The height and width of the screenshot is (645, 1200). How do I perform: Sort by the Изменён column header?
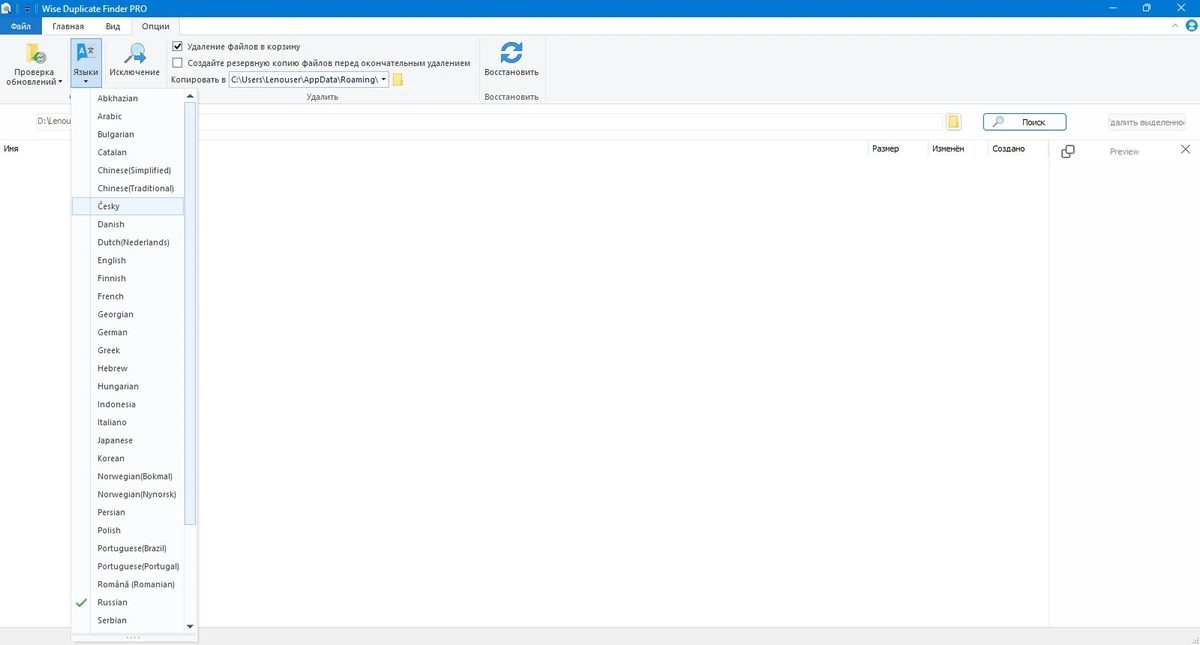point(948,149)
